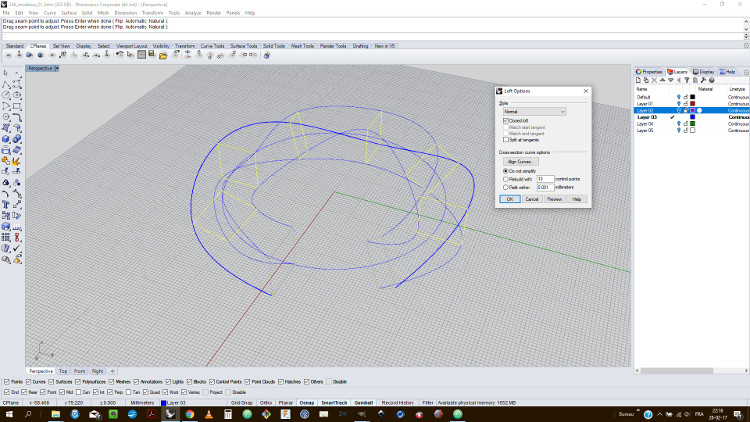This screenshot has width=750, height=422.
Task: Click Help button in Loft Options
Action: click(x=577, y=199)
